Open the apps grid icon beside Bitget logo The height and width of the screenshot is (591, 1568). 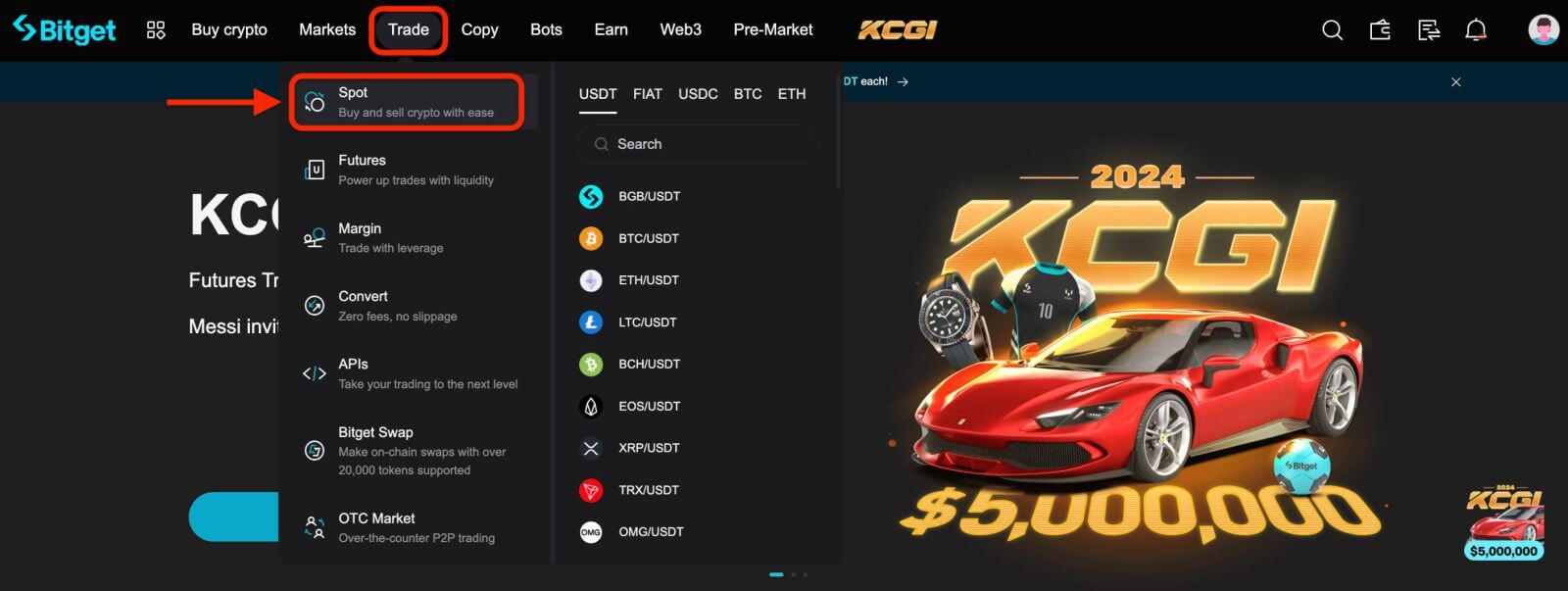pos(156,30)
